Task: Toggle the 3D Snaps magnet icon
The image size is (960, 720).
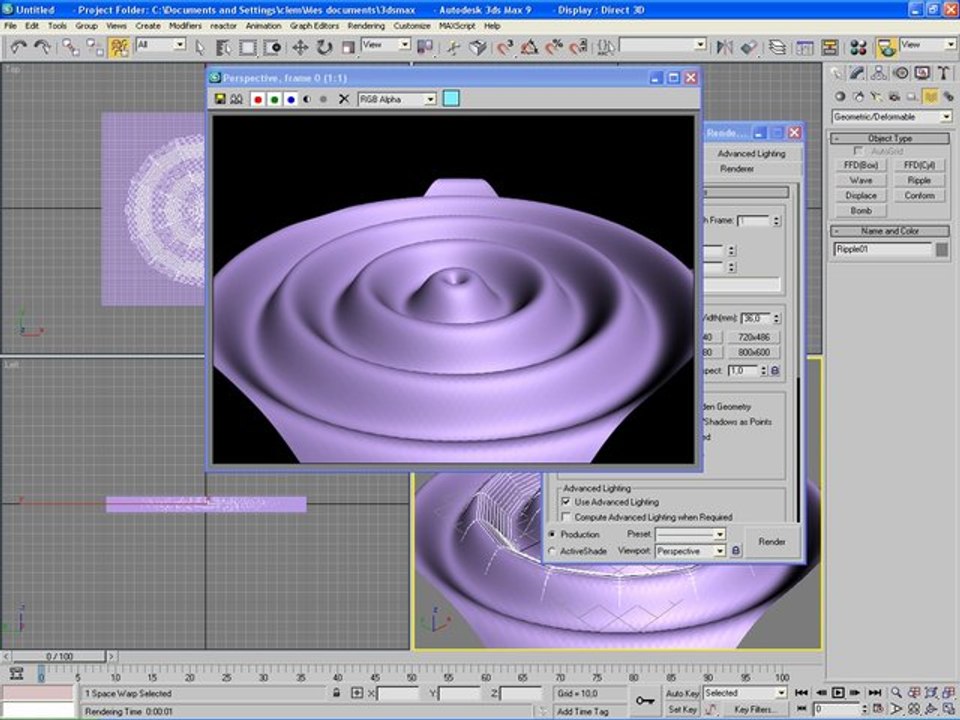Action: click(505, 47)
